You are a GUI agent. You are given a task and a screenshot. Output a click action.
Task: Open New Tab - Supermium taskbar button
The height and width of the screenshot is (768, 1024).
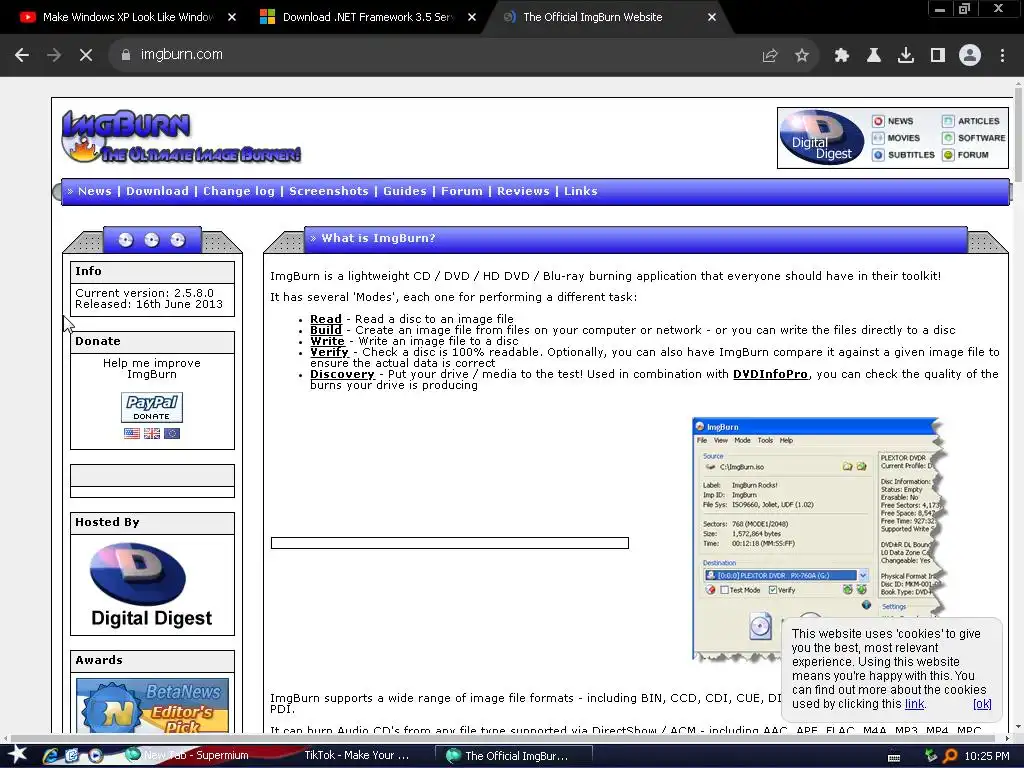coord(187,756)
